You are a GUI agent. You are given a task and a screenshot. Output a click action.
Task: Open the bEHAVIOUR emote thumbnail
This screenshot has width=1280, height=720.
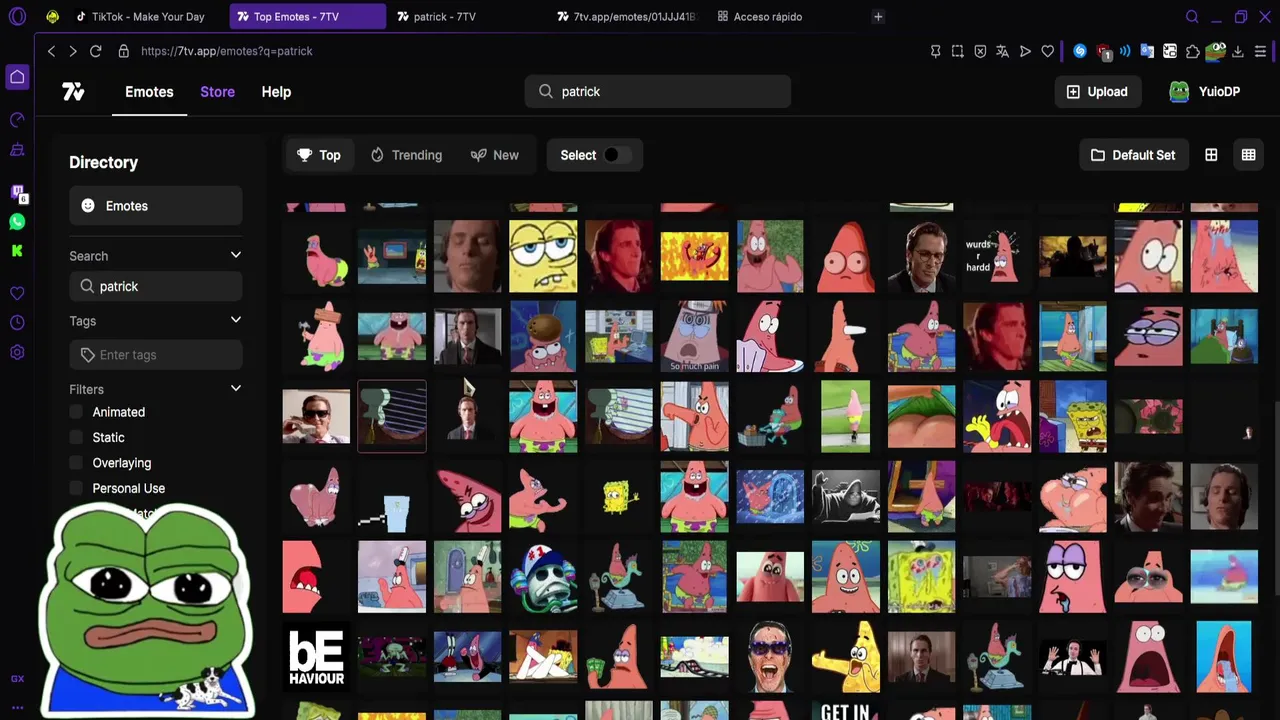click(316, 657)
